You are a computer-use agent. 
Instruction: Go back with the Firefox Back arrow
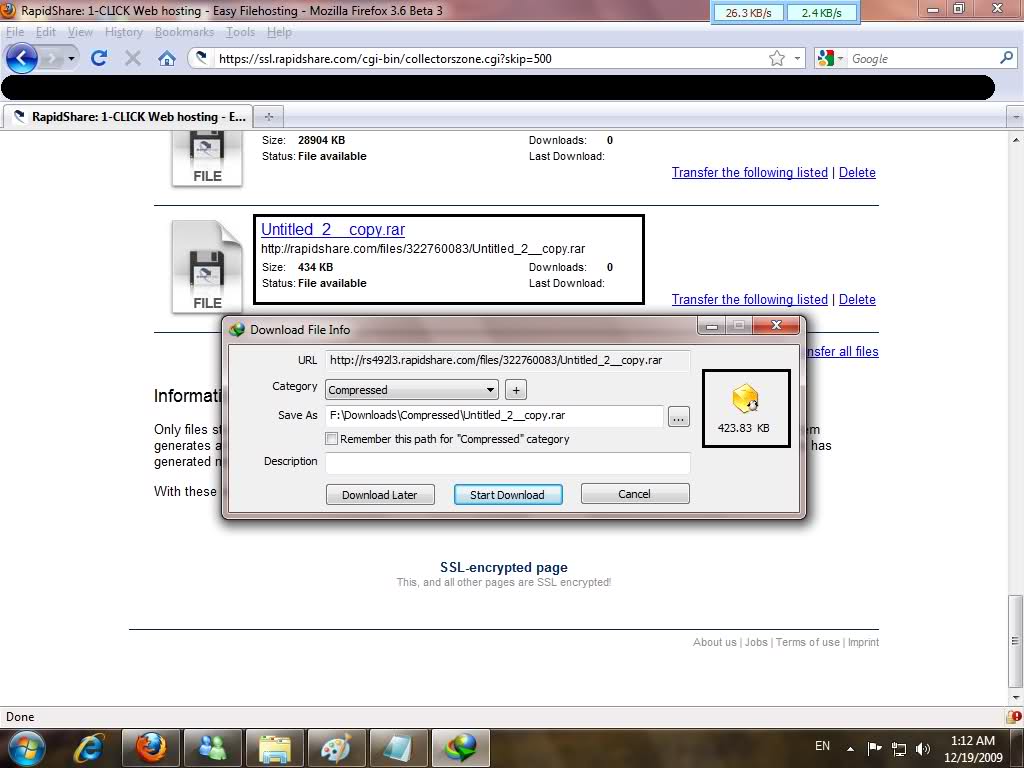pos(22,58)
